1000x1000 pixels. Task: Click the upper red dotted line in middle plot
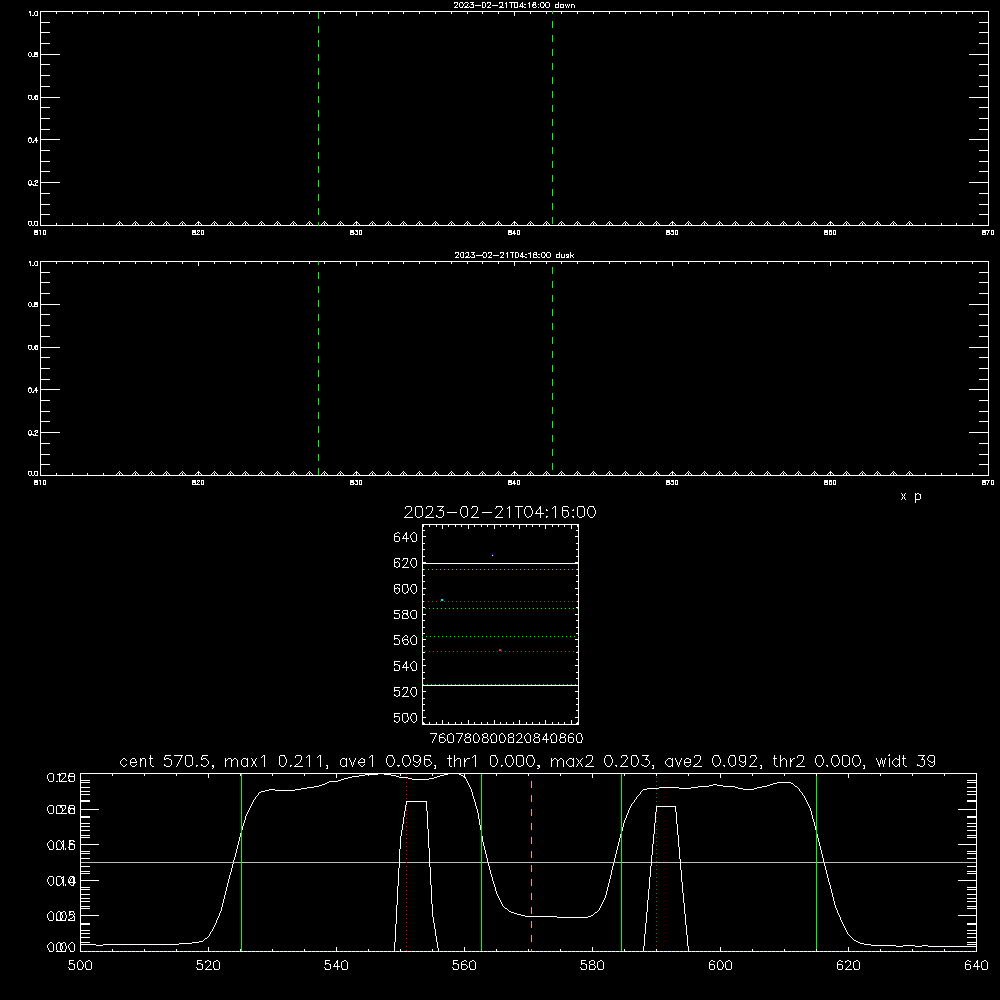click(500, 601)
